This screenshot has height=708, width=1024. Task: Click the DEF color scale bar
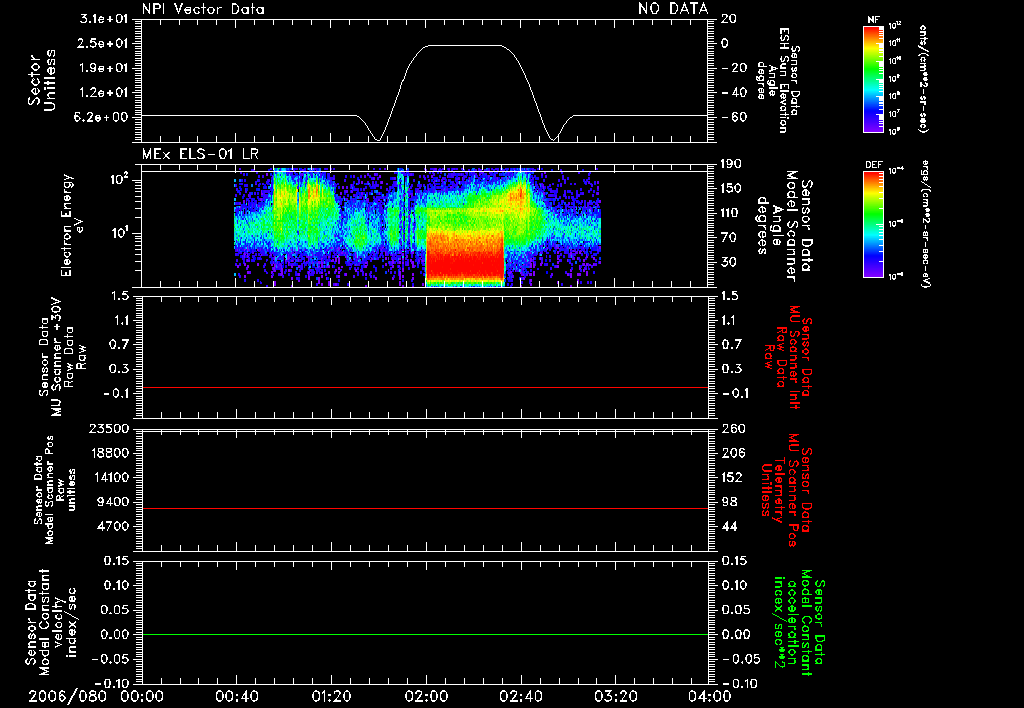click(874, 224)
